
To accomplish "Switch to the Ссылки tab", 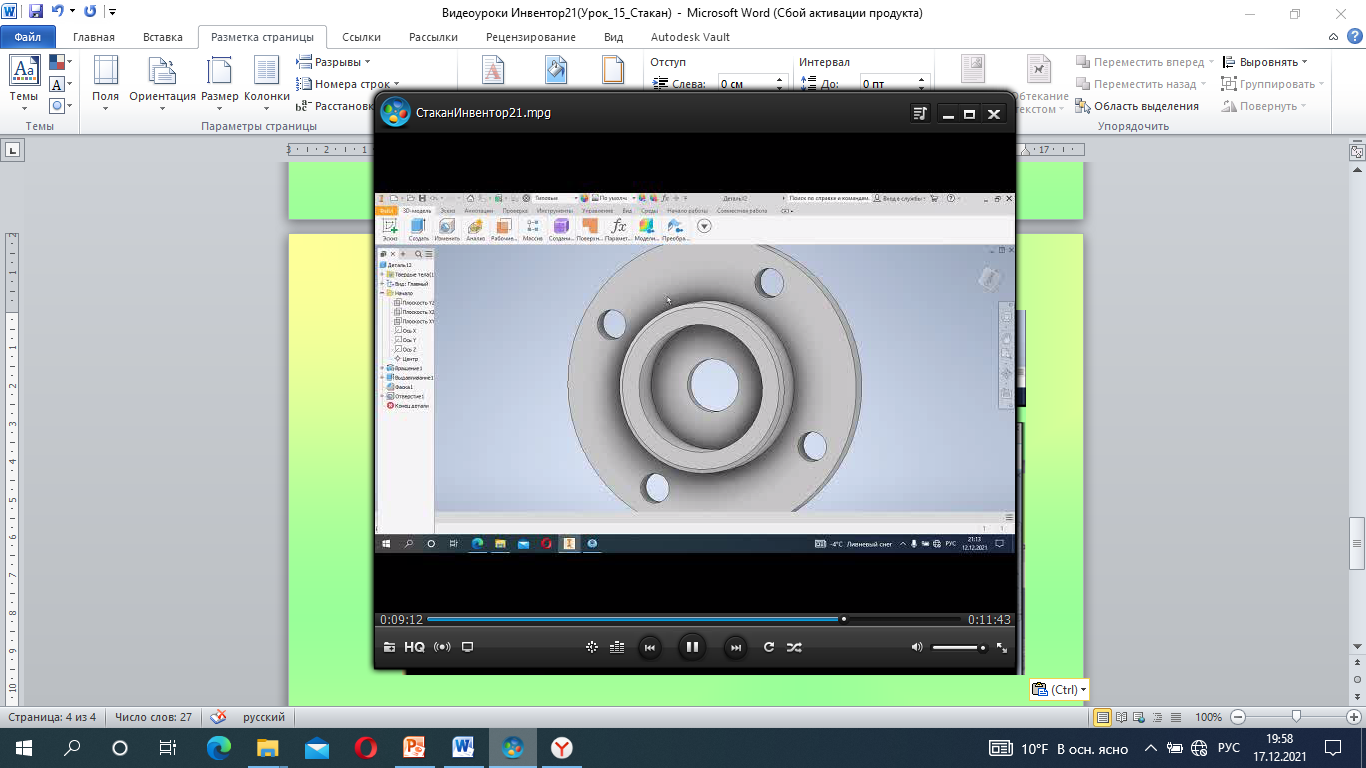I will point(361,37).
